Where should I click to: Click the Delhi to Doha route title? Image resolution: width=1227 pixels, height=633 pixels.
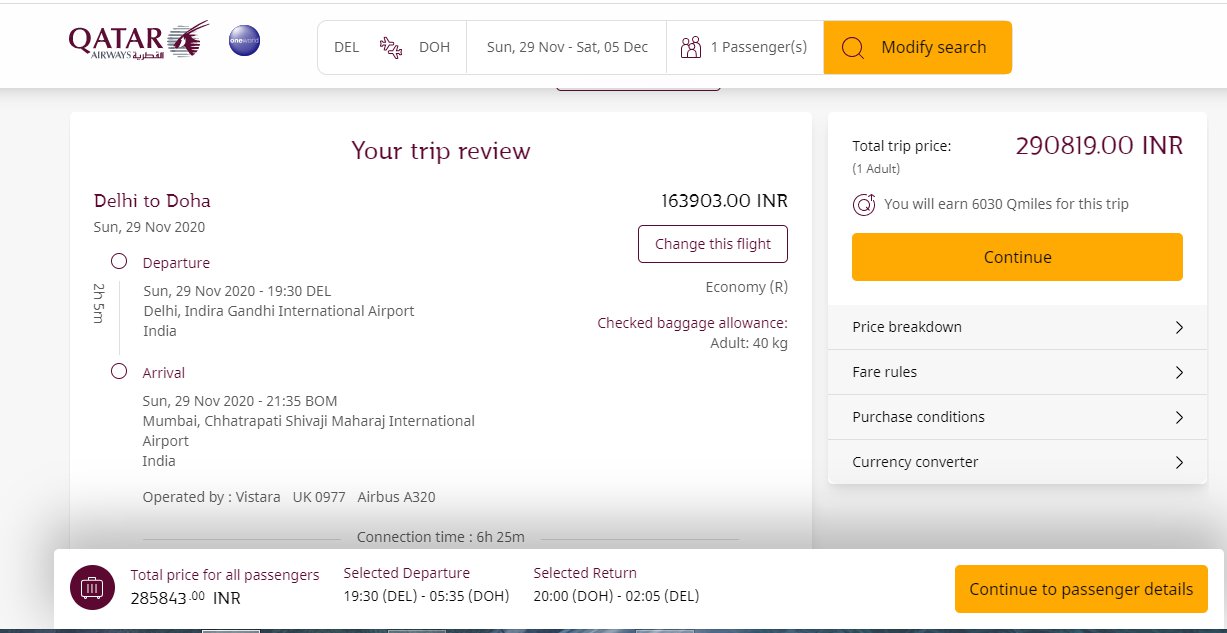tap(152, 201)
